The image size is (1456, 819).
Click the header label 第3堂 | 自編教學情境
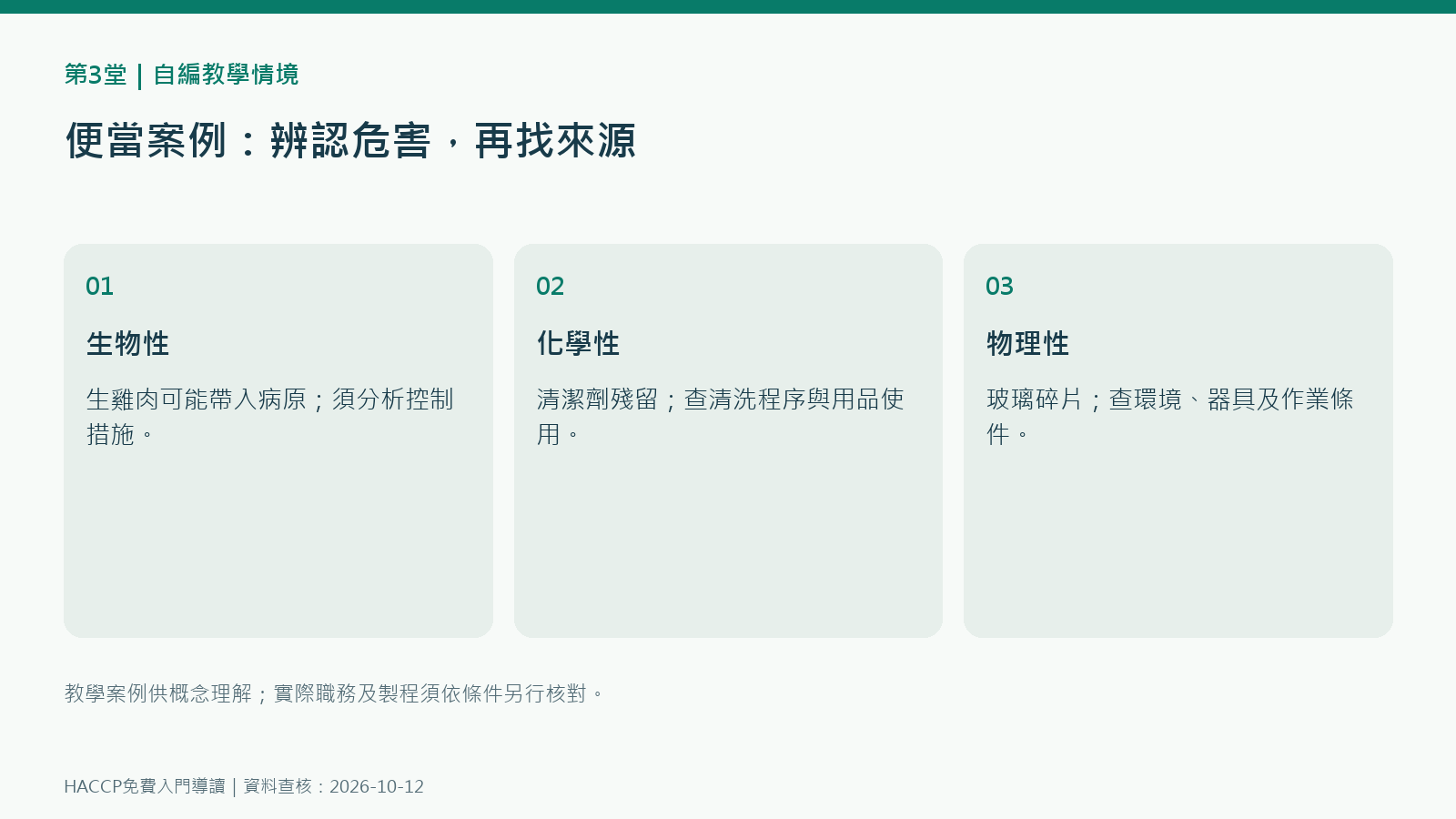[x=181, y=75]
